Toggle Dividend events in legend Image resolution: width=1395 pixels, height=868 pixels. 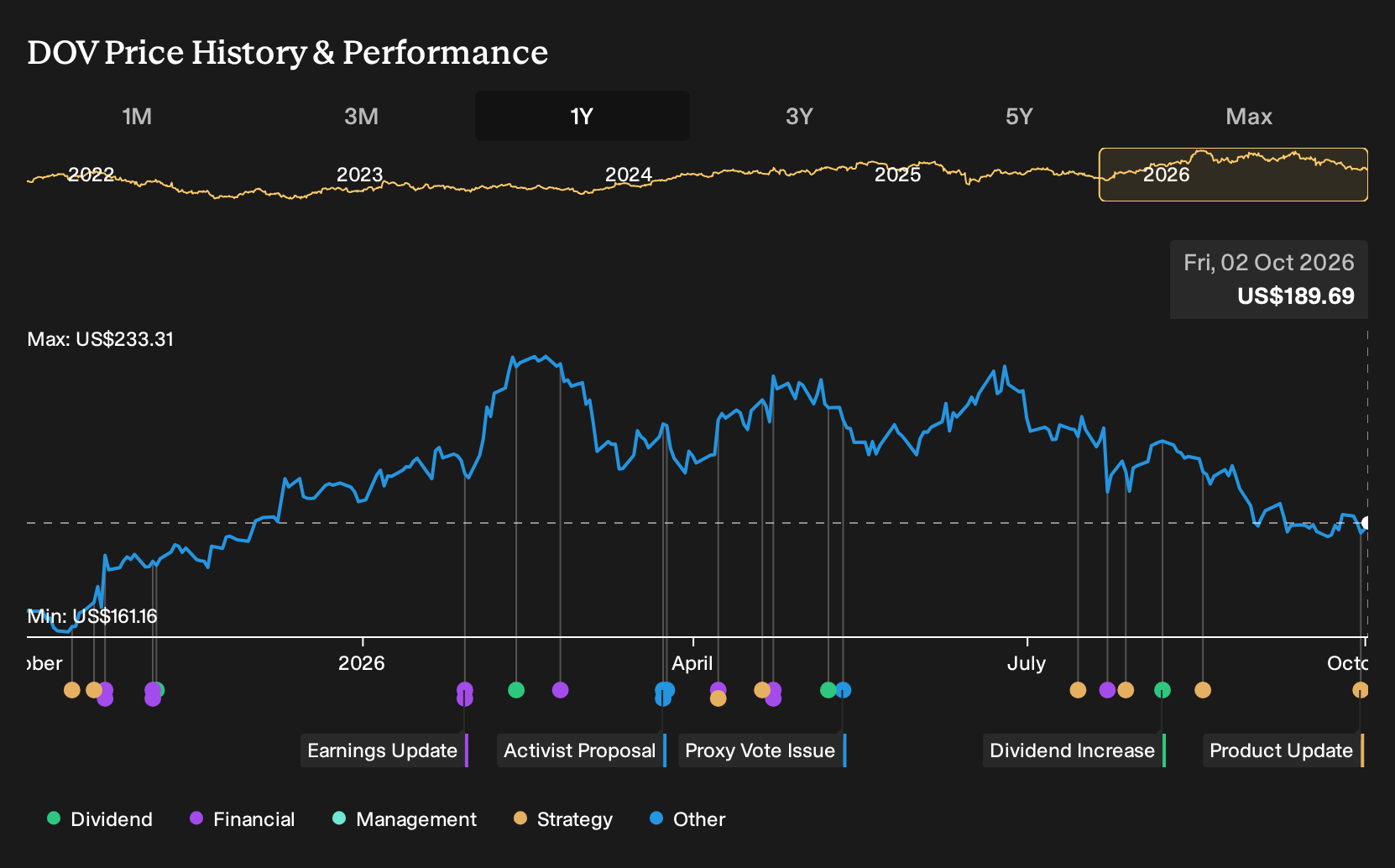click(100, 819)
